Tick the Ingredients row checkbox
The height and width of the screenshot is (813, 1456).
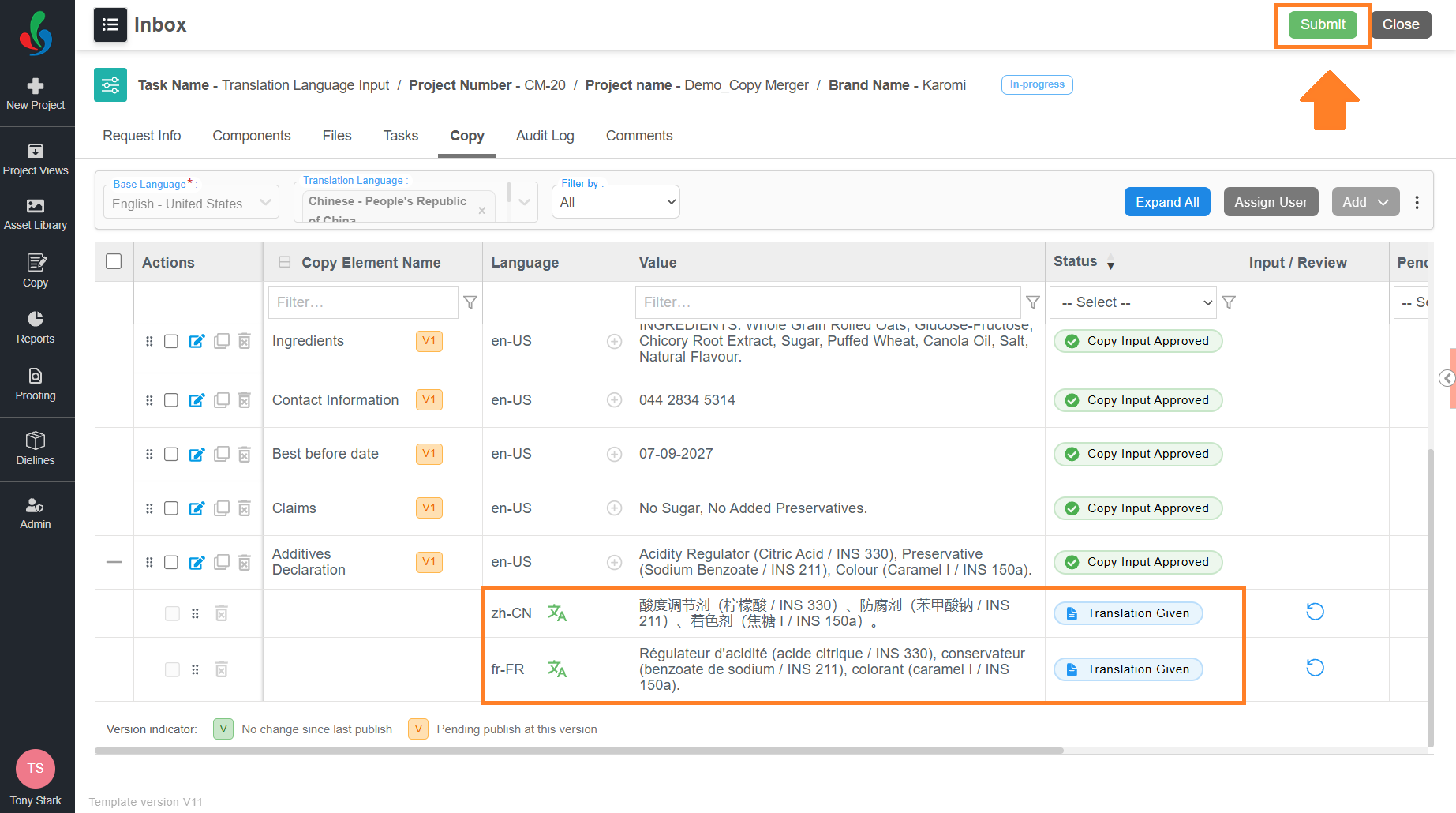click(x=171, y=341)
